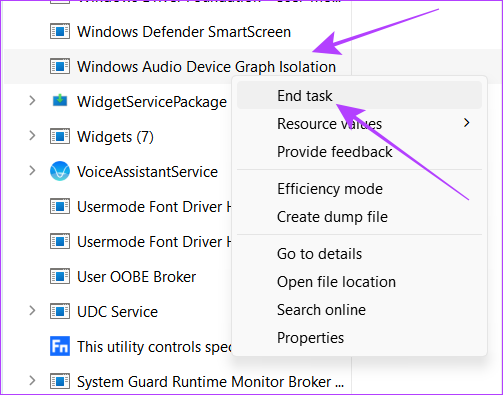Click the blue Fn utility icon

(60, 346)
